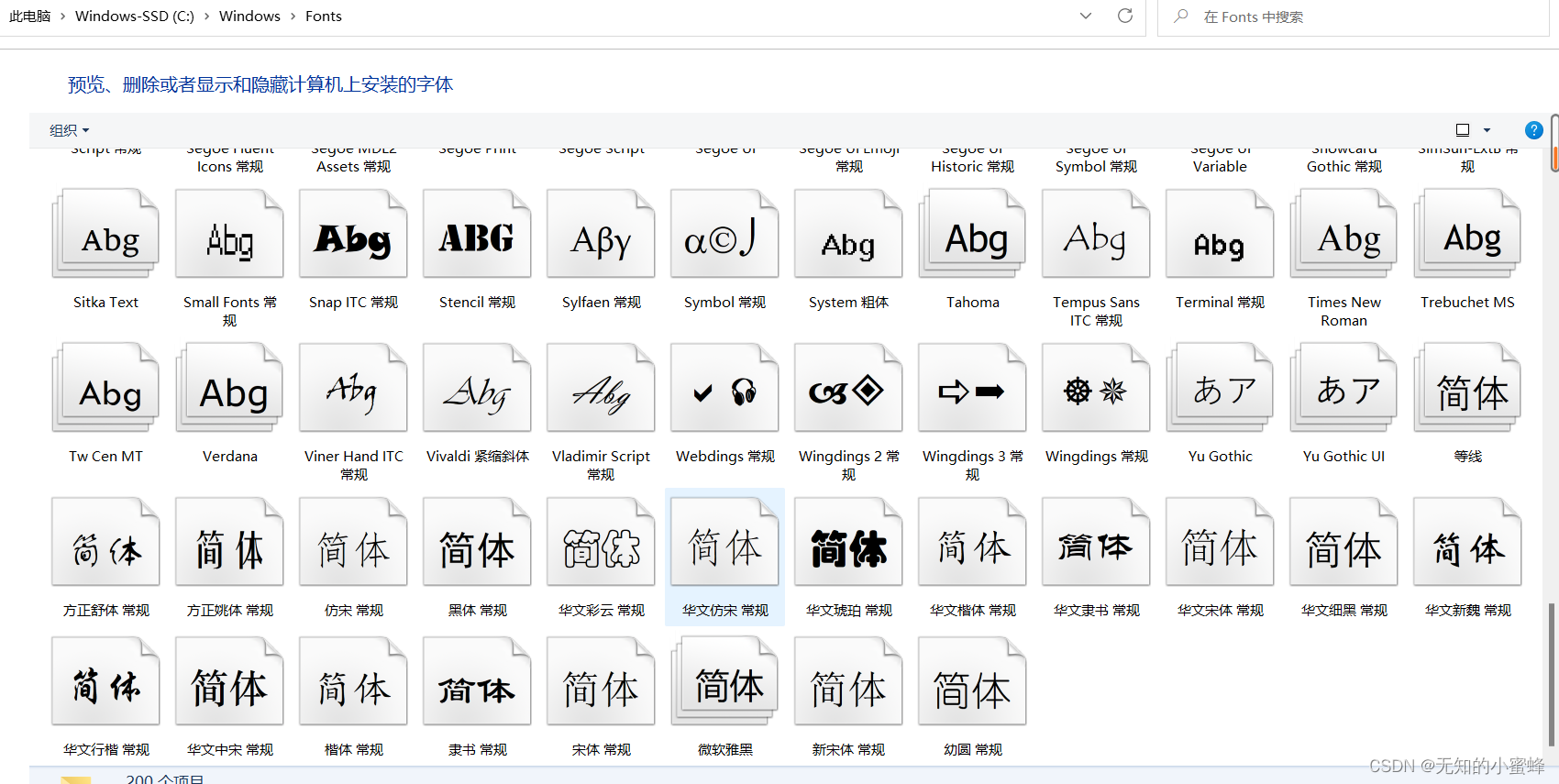The width and height of the screenshot is (1559, 784).
Task: Open the Yu Gothic UI font icon
Action: [x=1343, y=388]
